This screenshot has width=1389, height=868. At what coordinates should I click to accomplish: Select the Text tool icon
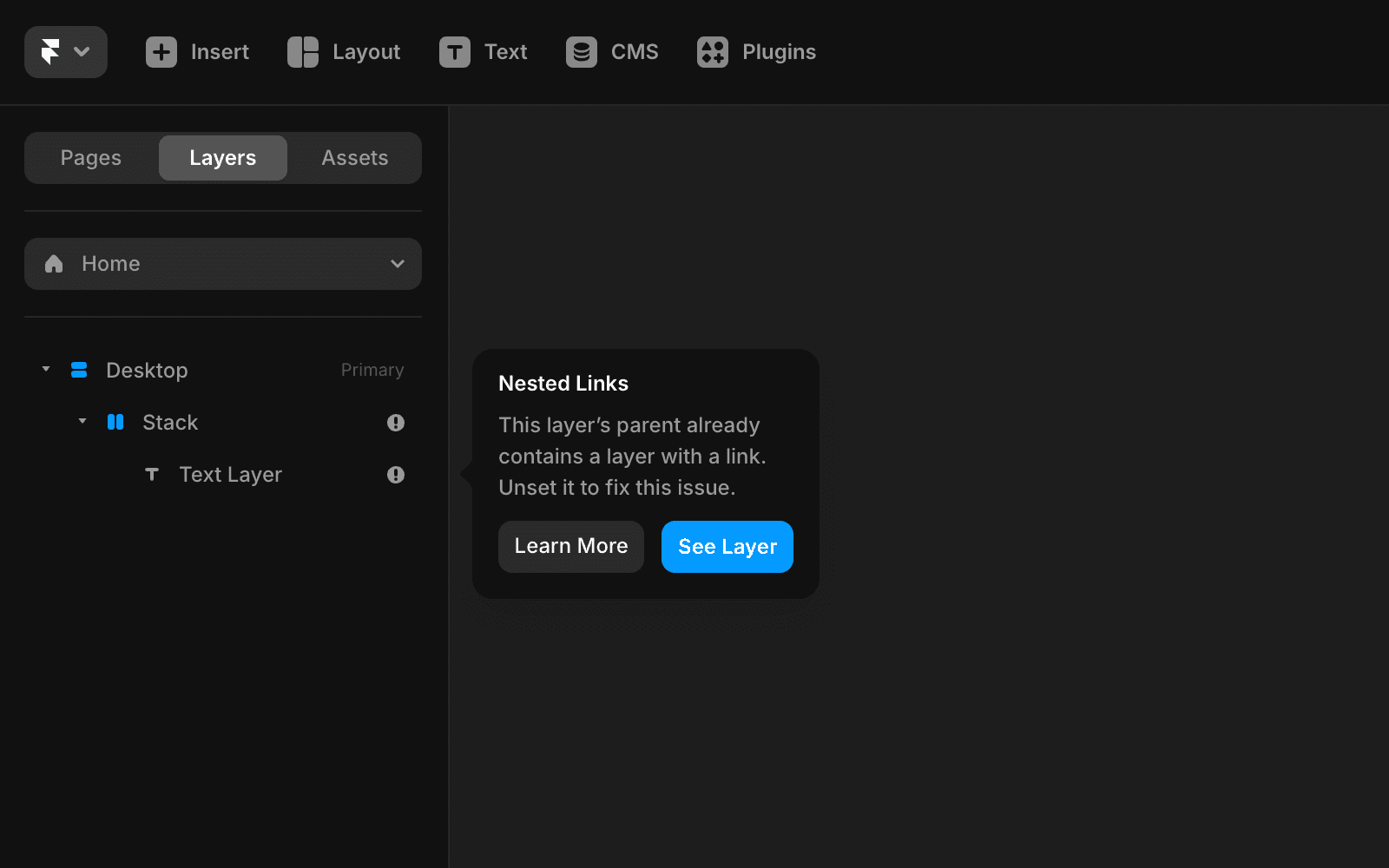click(x=455, y=52)
